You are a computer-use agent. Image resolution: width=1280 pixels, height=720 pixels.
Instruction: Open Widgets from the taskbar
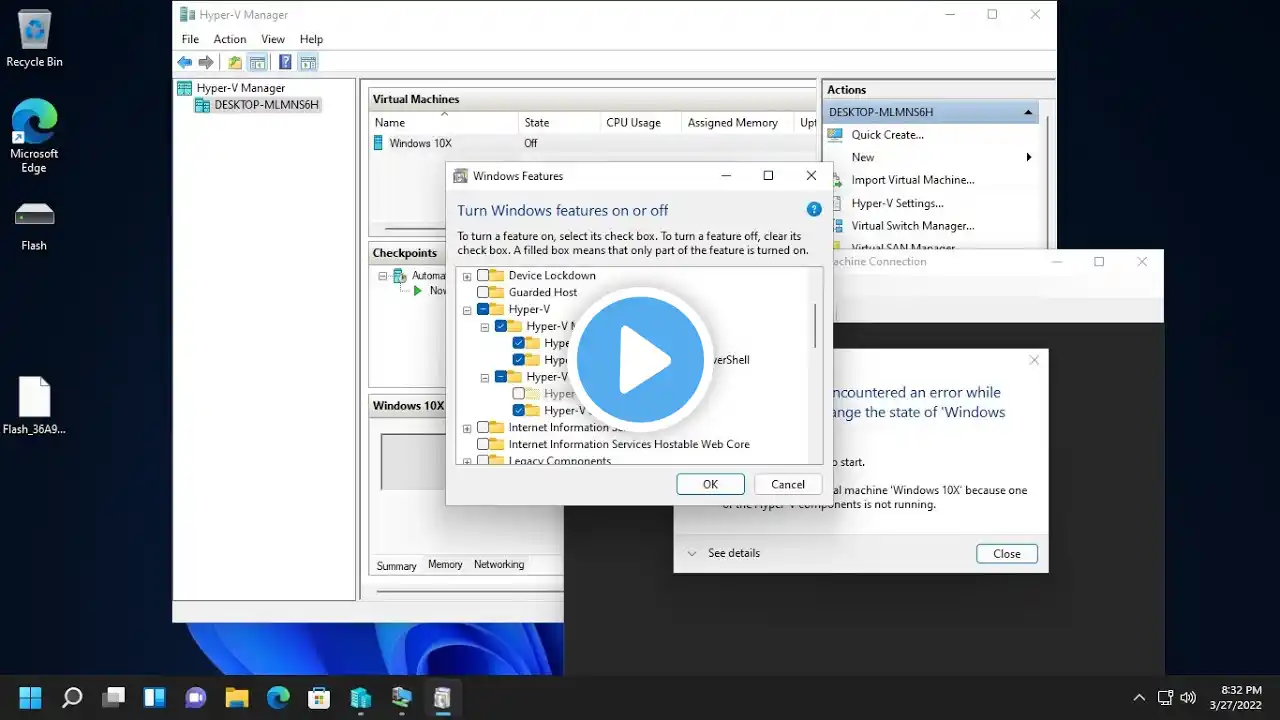[x=155, y=697]
